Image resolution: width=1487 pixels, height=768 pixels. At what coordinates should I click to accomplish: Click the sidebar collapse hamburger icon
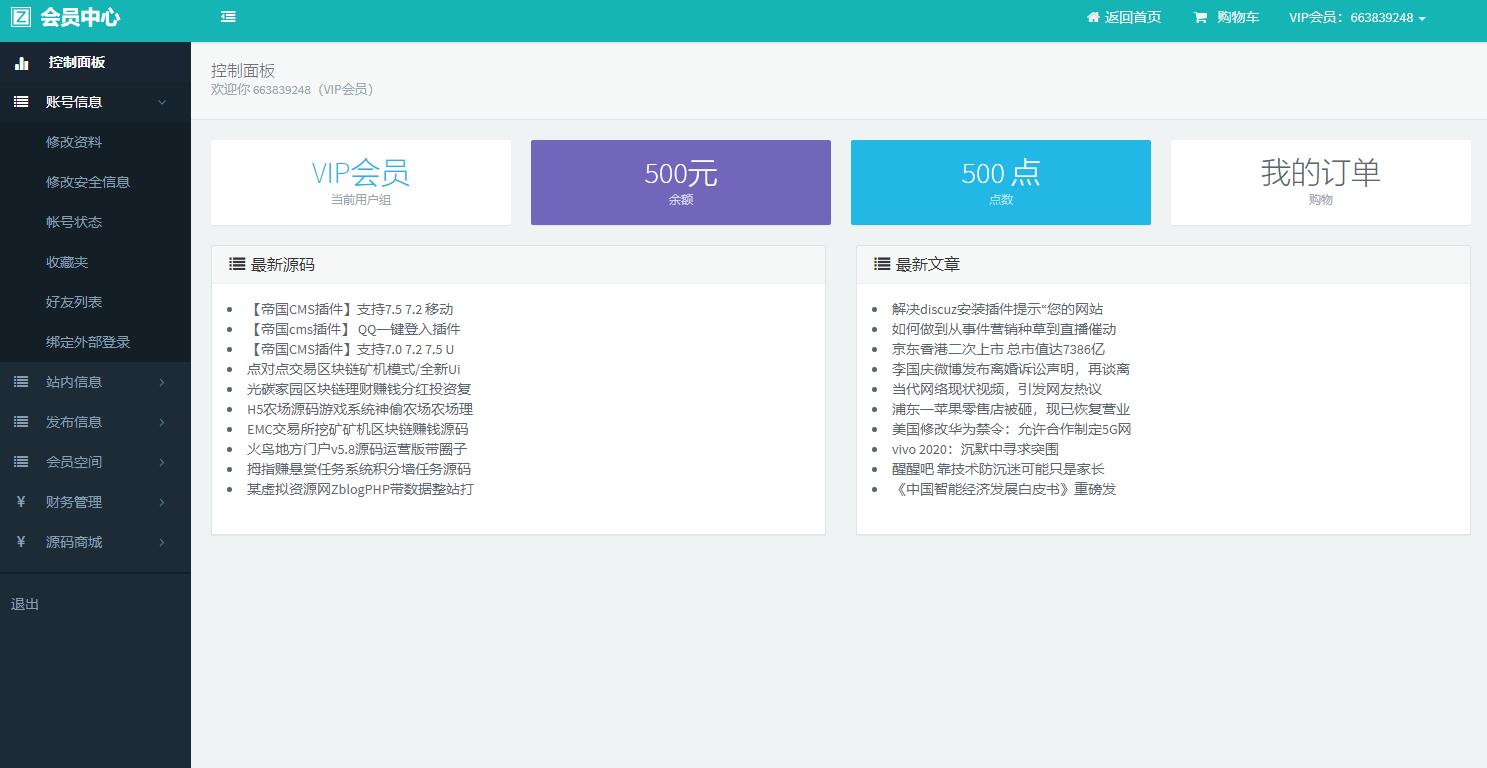[229, 17]
